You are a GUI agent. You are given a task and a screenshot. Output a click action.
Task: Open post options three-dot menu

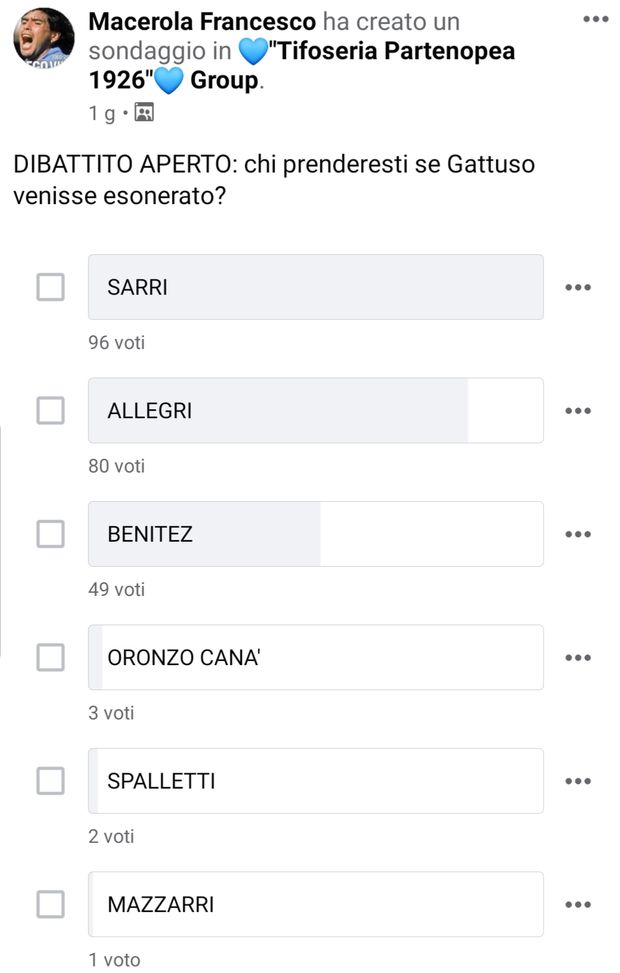coord(594,19)
